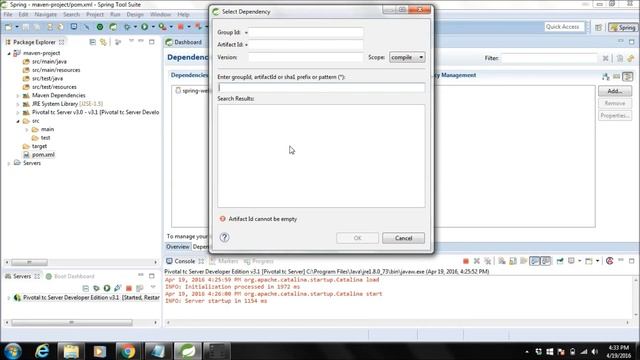The width and height of the screenshot is (640, 360).
Task: Open the Debug toolbar dropdown arrow
Action: point(135,27)
